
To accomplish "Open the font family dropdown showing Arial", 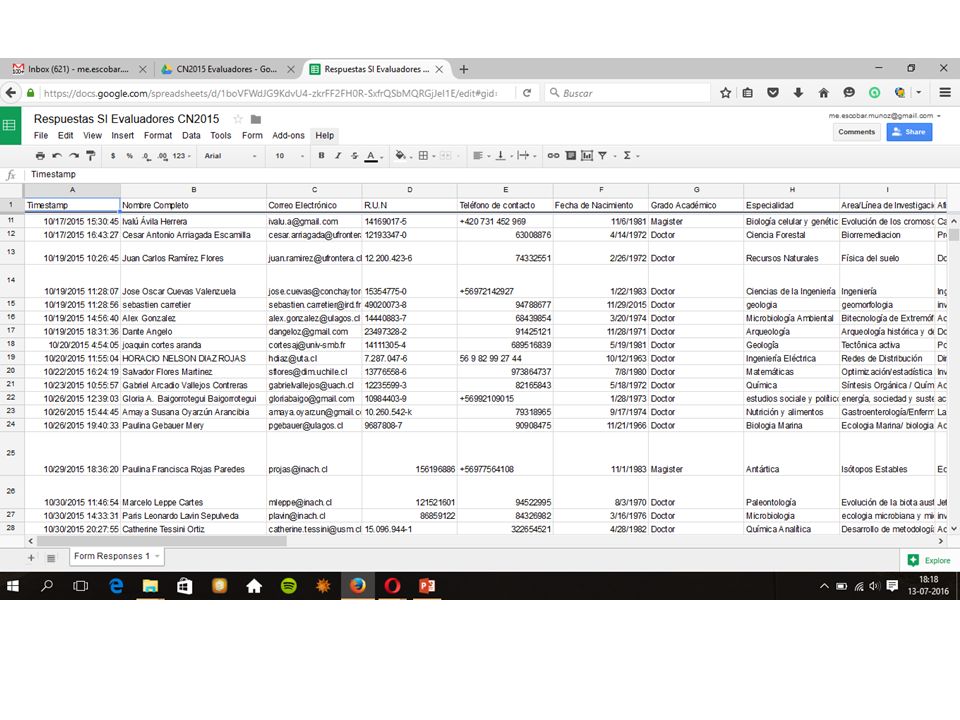I will [231, 156].
